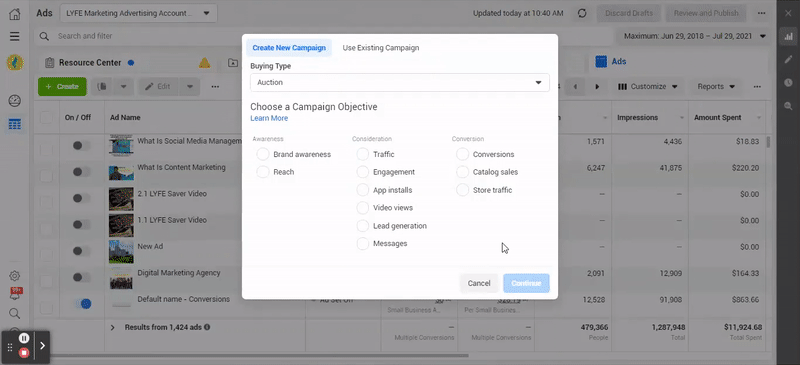800x365 pixels.
Task: Open the dropdown arrow next to Edit
Action: pos(190,87)
